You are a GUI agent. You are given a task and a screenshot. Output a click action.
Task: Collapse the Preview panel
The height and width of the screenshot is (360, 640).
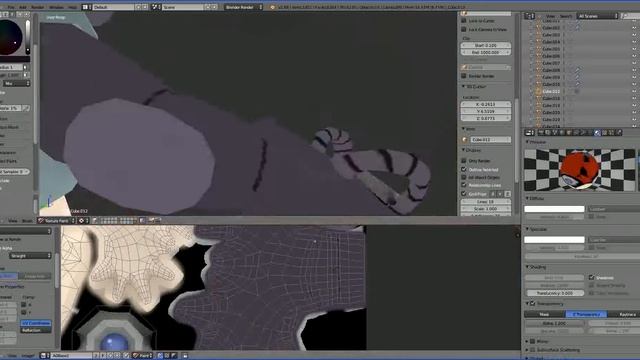click(527, 142)
